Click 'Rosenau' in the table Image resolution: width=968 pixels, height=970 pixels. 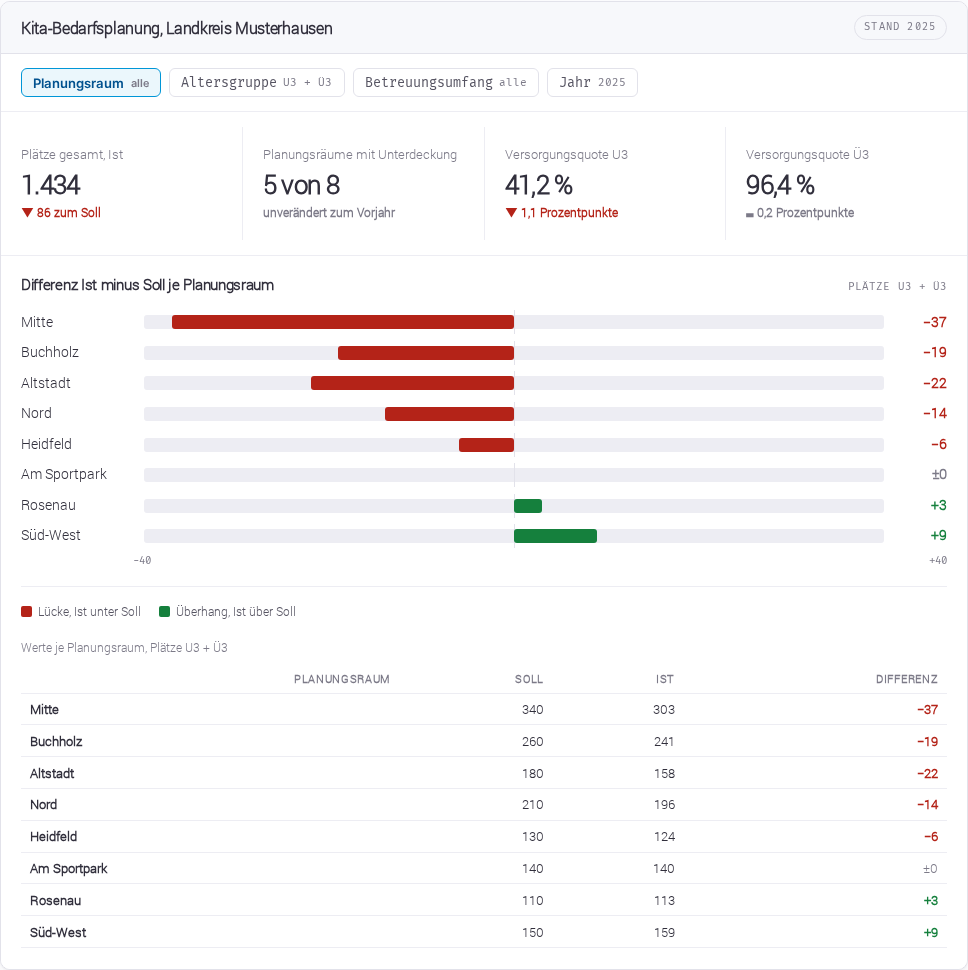(56, 901)
